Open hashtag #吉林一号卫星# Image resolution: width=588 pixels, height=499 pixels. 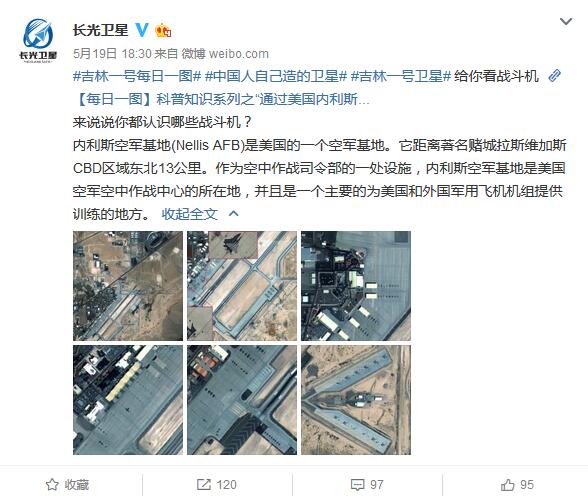click(400, 76)
